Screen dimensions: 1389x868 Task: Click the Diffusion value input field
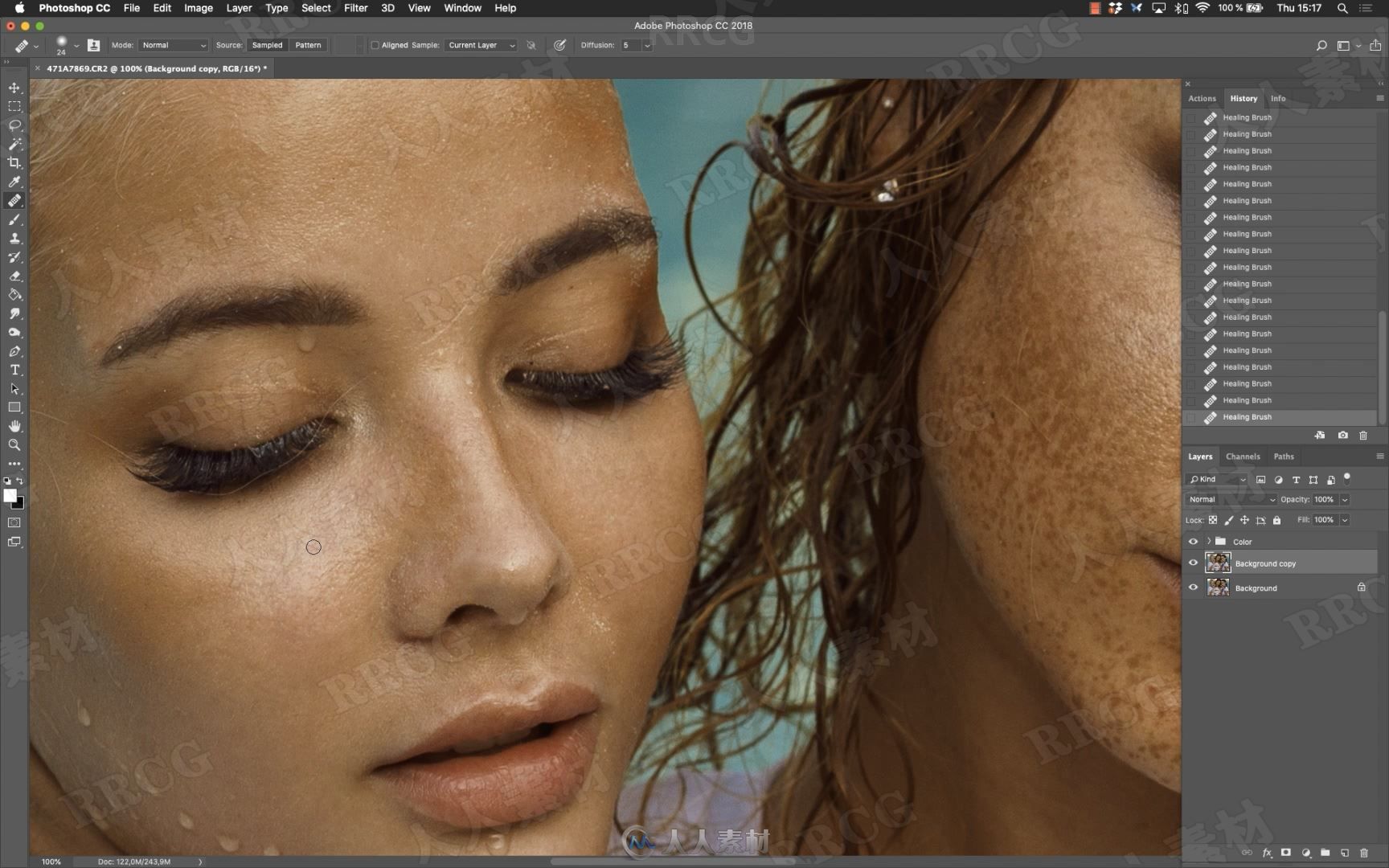(630, 45)
